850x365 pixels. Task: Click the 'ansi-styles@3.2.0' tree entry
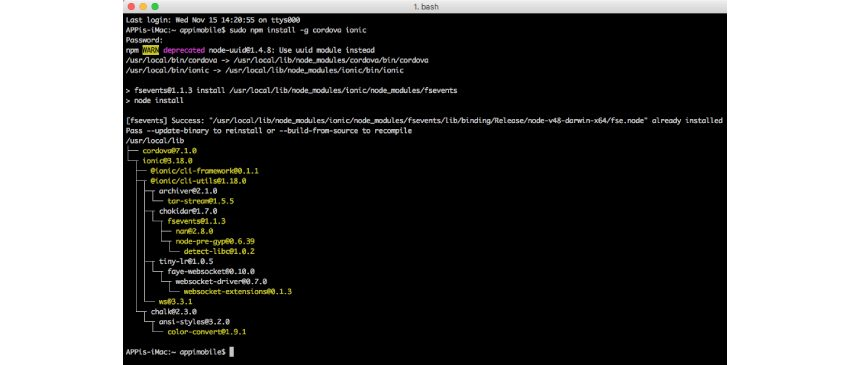tap(194, 322)
